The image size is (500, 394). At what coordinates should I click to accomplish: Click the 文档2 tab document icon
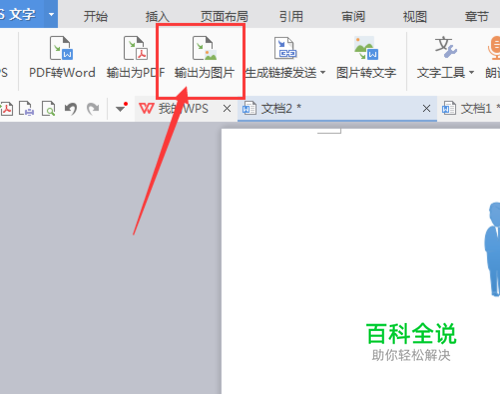tap(249, 109)
